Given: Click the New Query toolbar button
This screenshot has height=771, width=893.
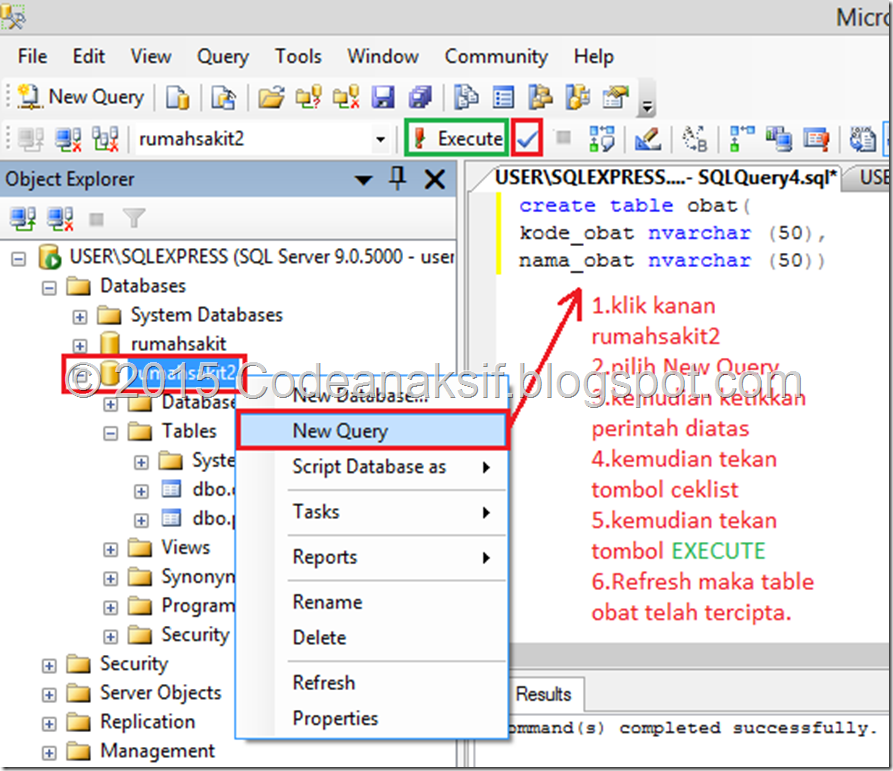Looking at the screenshot, I should click(80, 97).
